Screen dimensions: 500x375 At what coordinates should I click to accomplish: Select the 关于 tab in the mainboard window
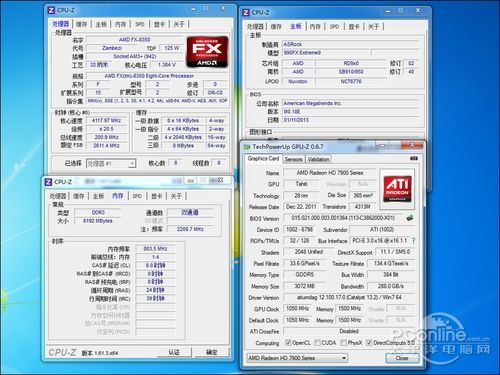point(374,27)
